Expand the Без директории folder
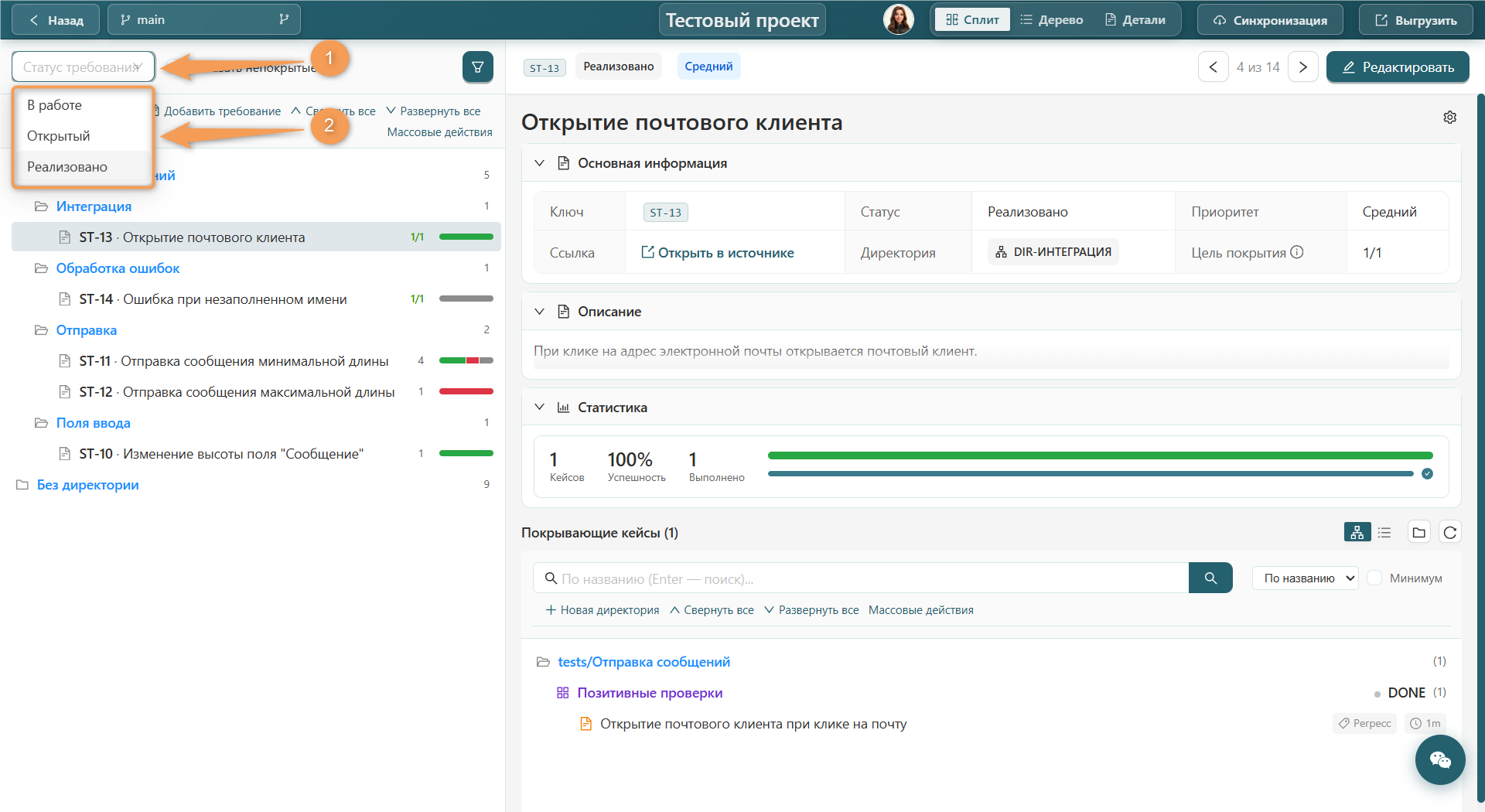 click(22, 485)
